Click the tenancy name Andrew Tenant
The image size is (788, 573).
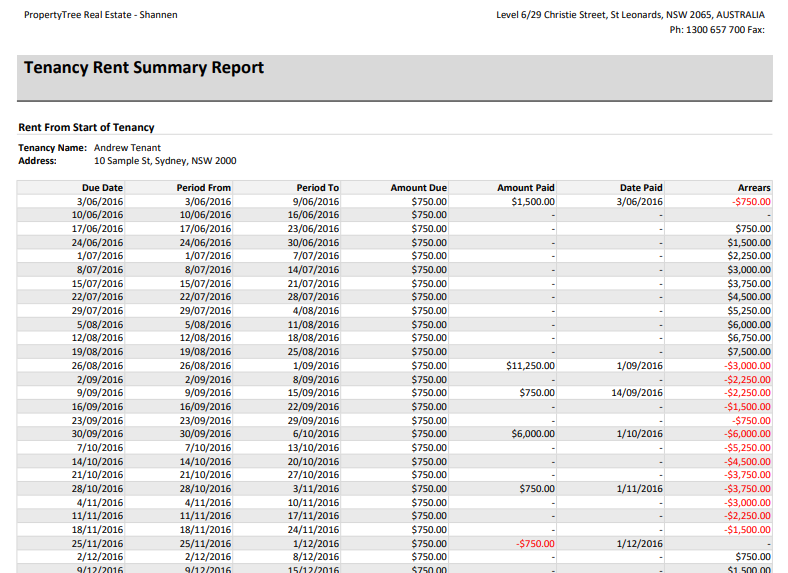click(x=127, y=148)
